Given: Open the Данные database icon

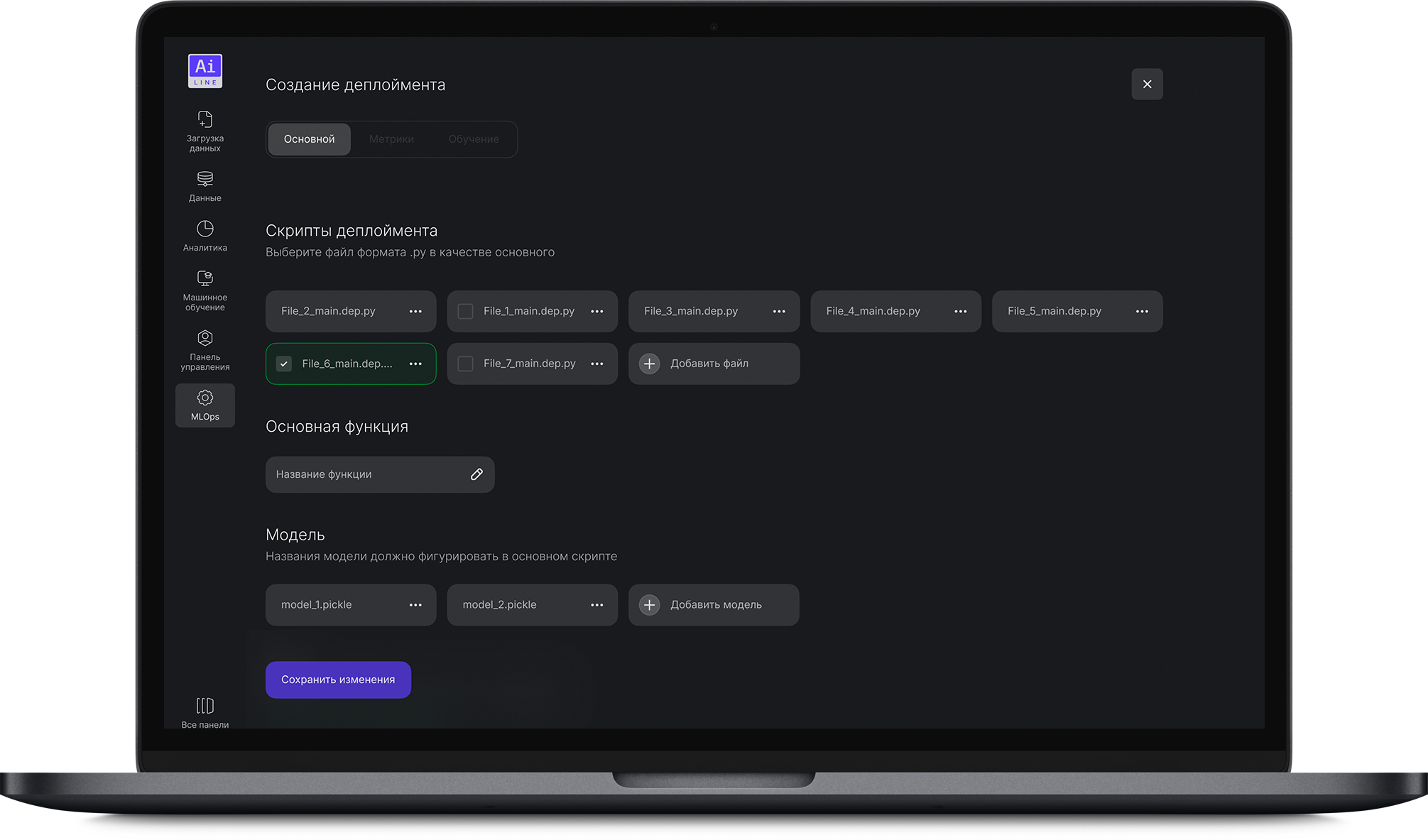Looking at the screenshot, I should (x=205, y=179).
